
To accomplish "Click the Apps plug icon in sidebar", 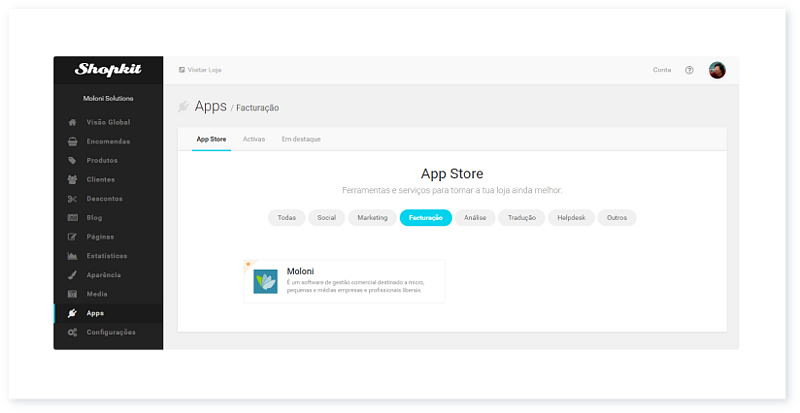I will click(x=72, y=313).
